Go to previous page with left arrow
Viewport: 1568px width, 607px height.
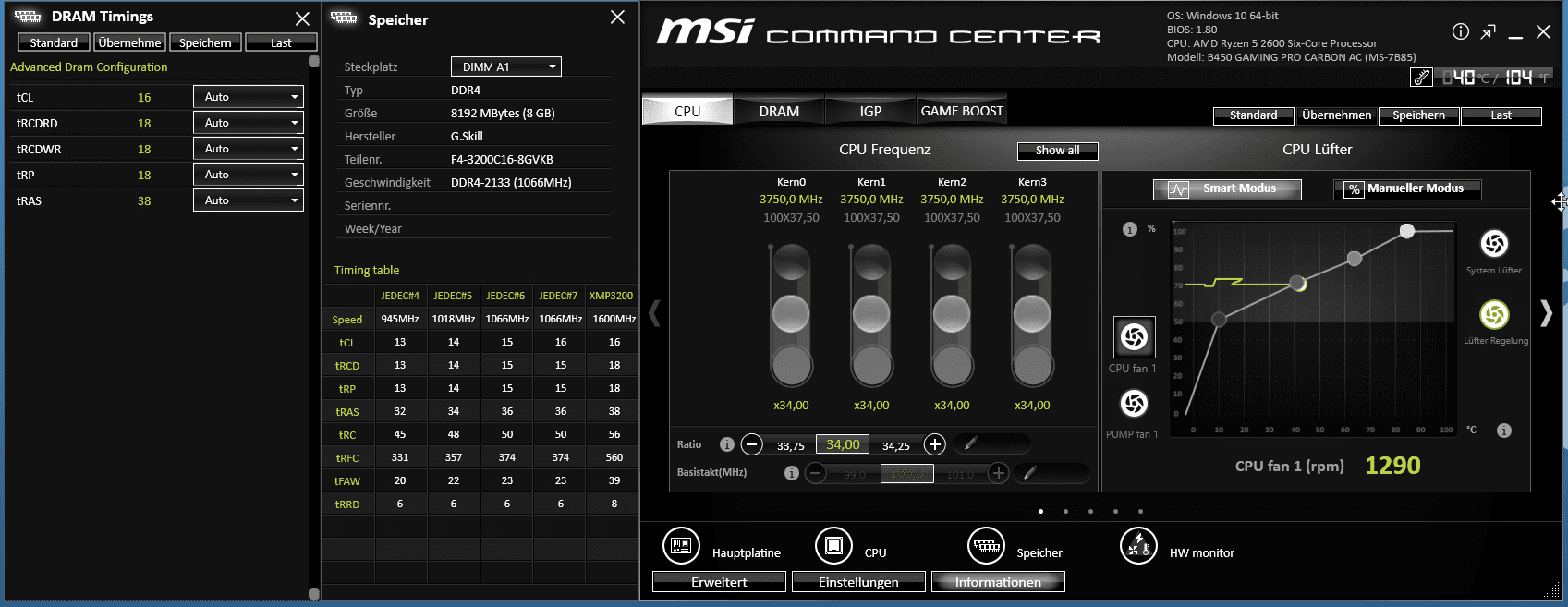654,313
